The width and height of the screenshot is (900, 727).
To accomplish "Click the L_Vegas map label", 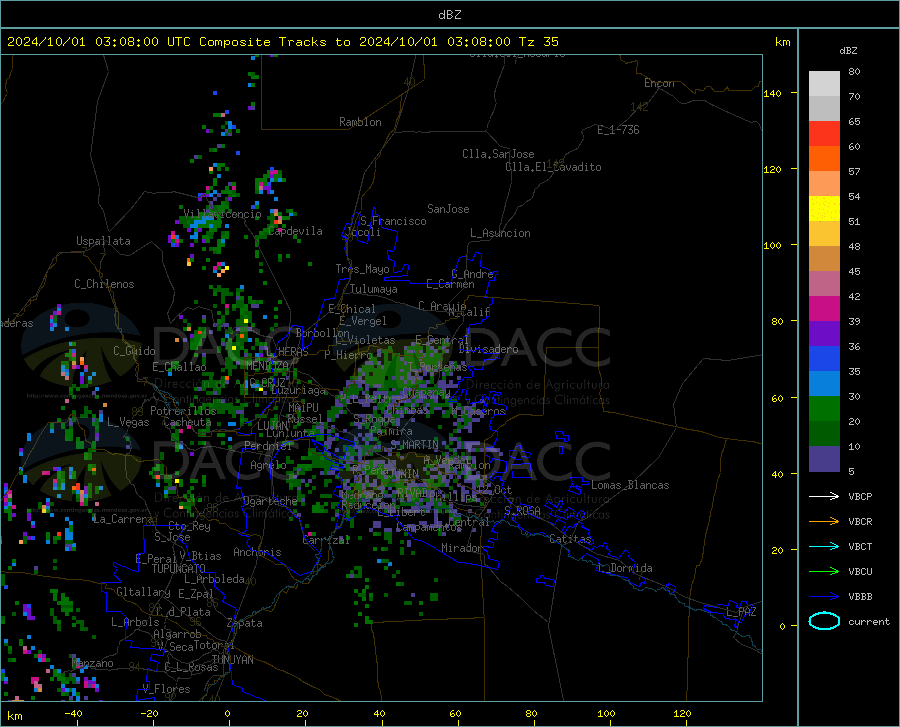I will tap(128, 422).
